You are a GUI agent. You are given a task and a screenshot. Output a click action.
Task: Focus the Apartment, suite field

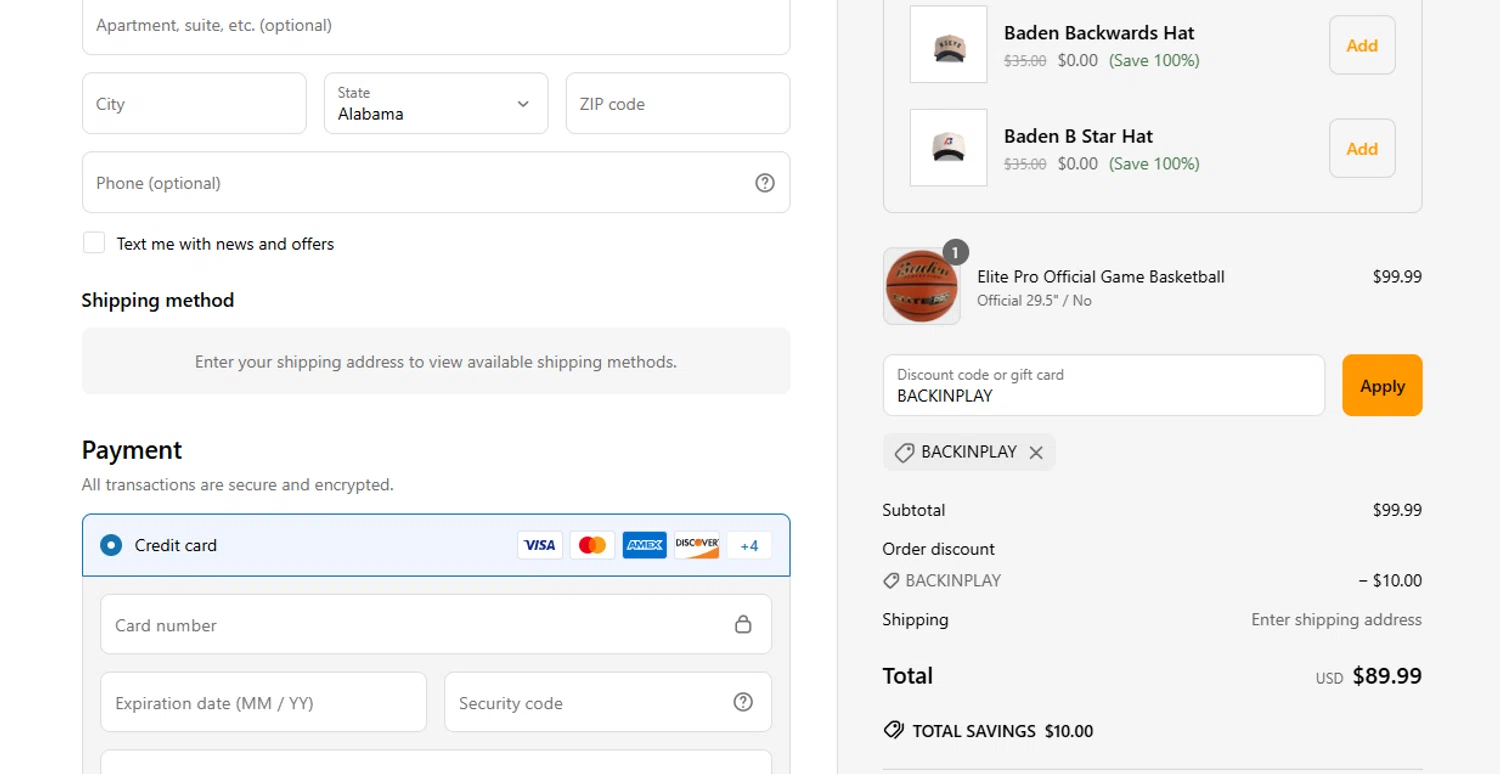(x=436, y=25)
